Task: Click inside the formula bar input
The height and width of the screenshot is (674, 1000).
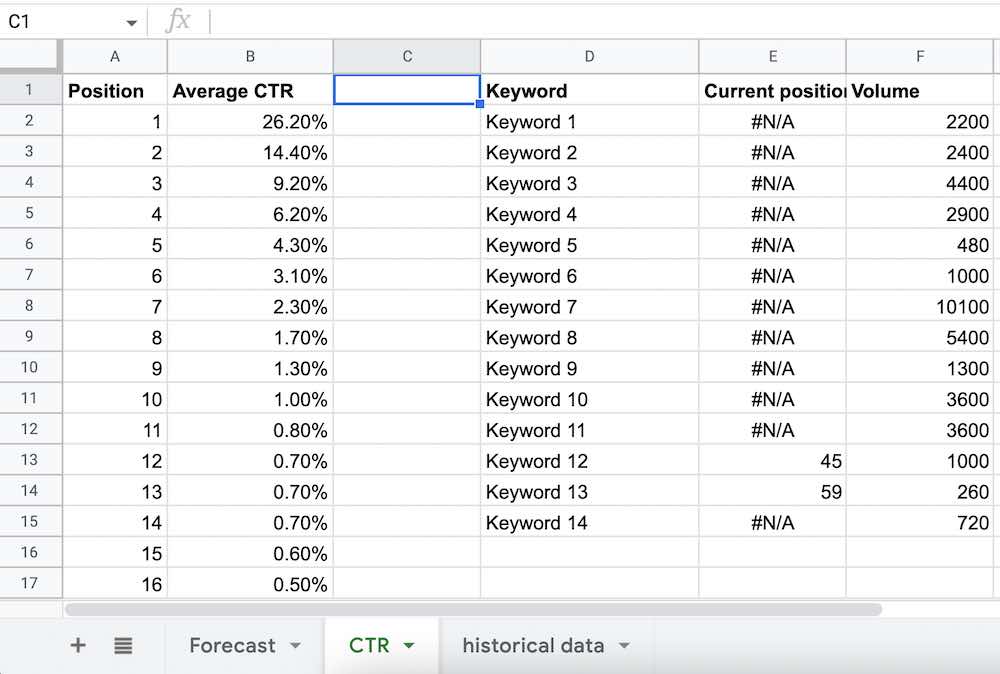Action: click(x=600, y=21)
